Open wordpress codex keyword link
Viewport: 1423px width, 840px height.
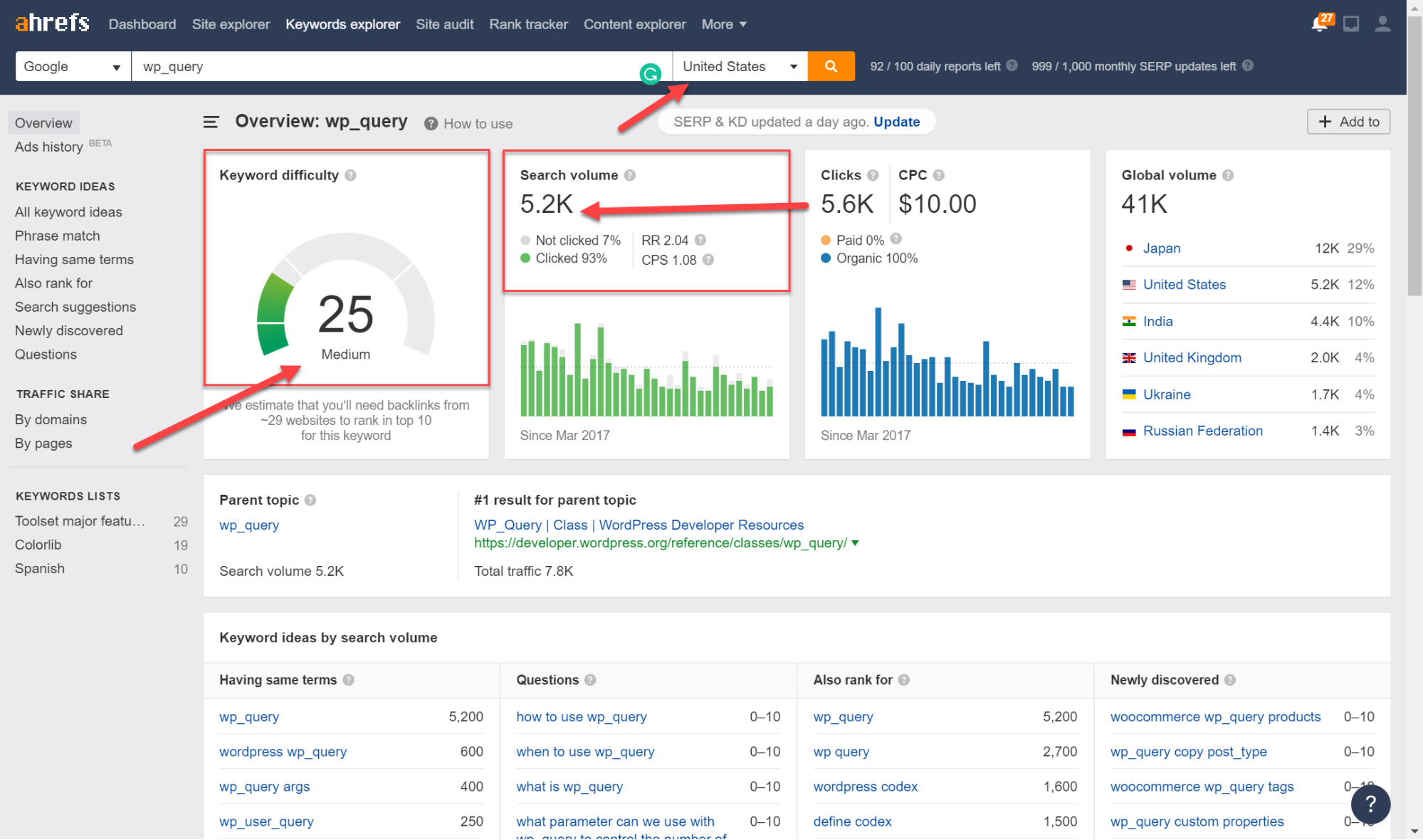[865, 787]
